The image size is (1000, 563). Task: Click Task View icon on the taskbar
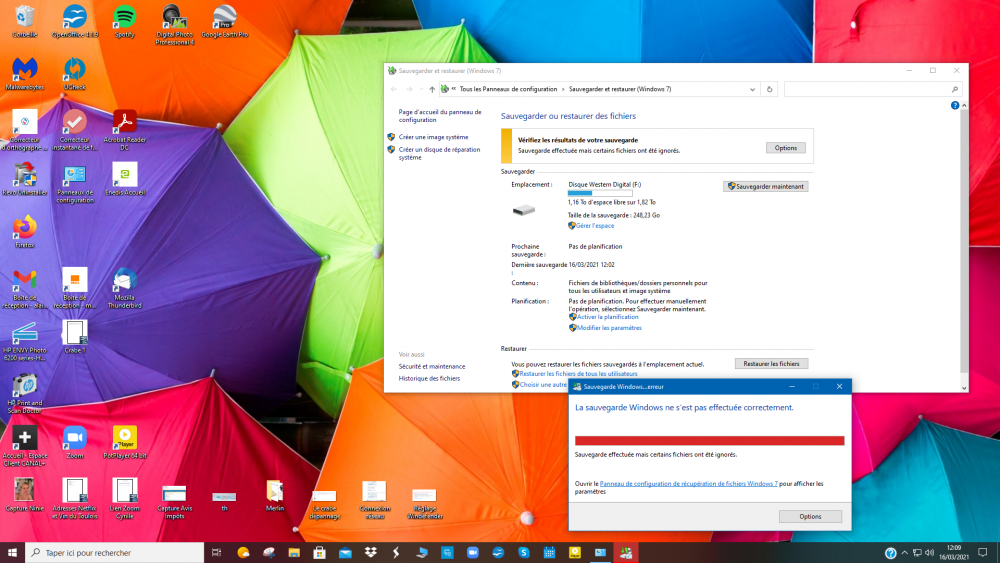(x=217, y=553)
